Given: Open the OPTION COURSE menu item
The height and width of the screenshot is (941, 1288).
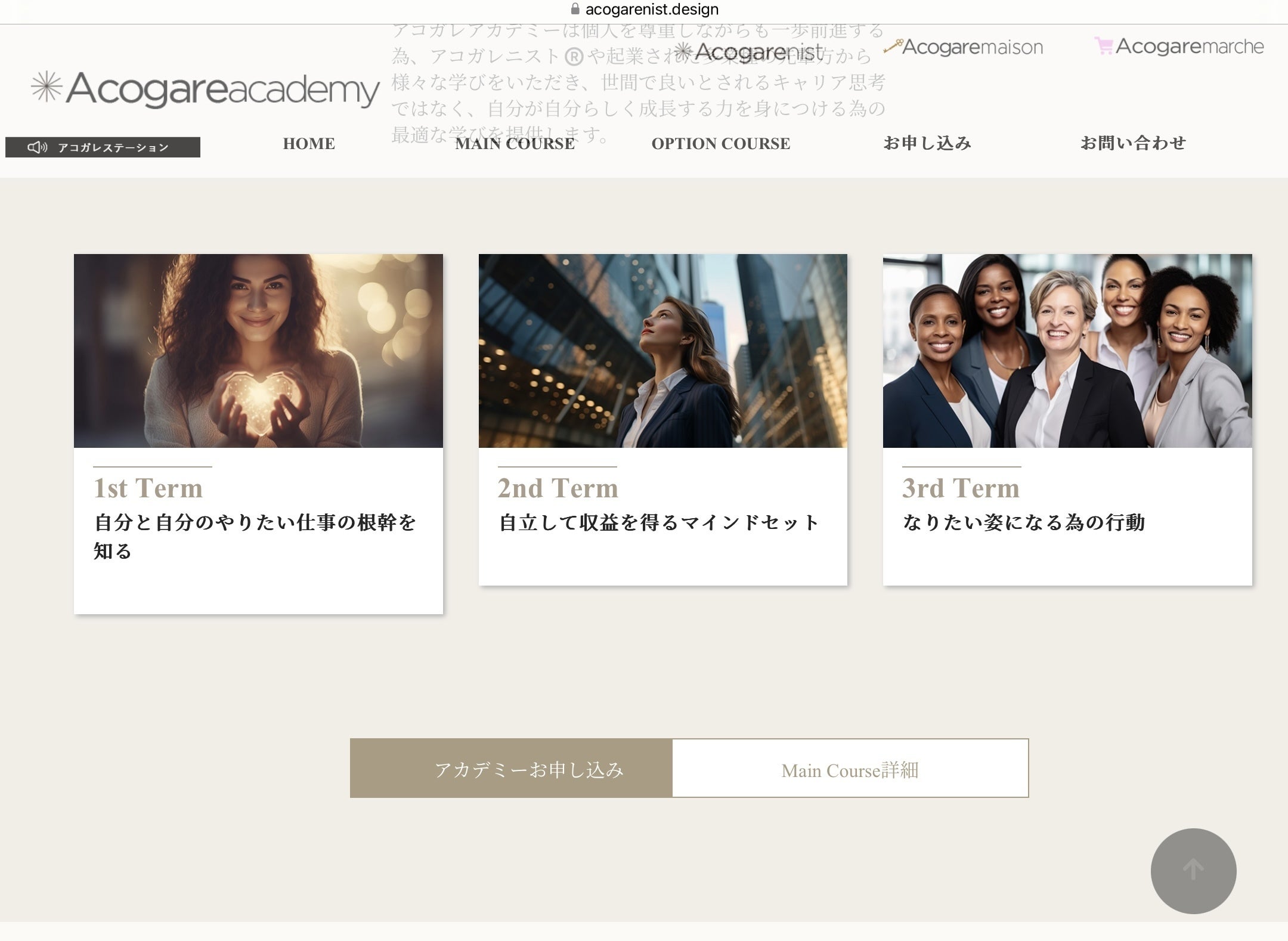Looking at the screenshot, I should [x=720, y=144].
